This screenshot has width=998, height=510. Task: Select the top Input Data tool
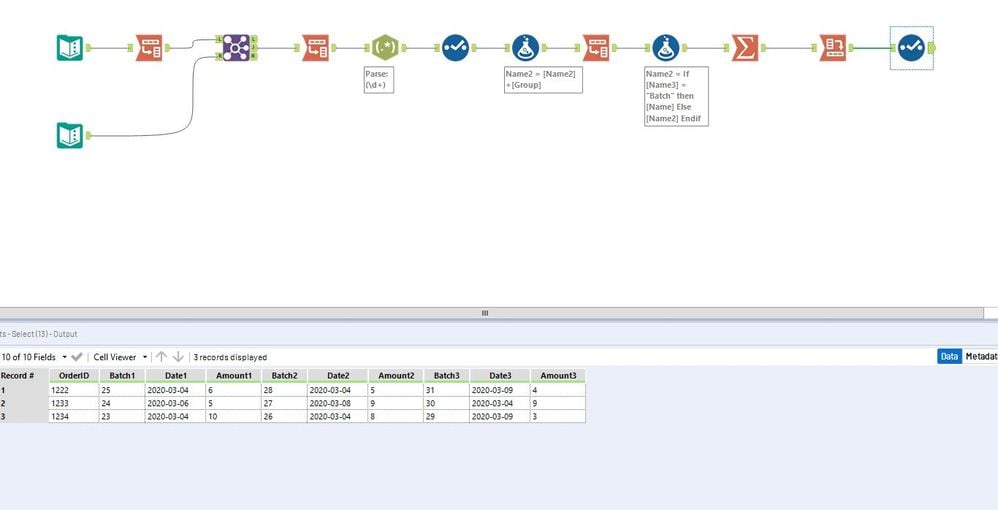(70, 48)
